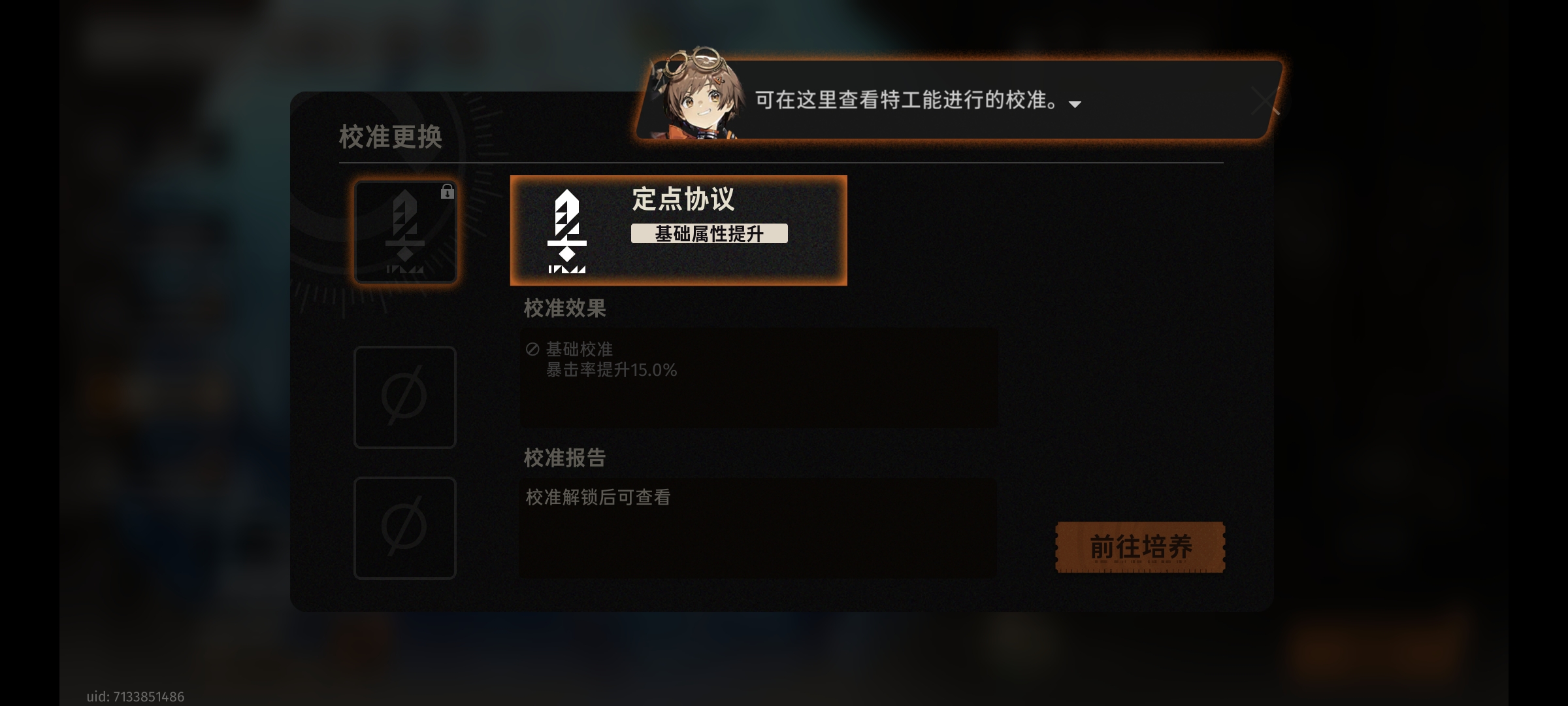Click the white sword icon in 定点协议 card
The image size is (1568, 706).
[566, 231]
